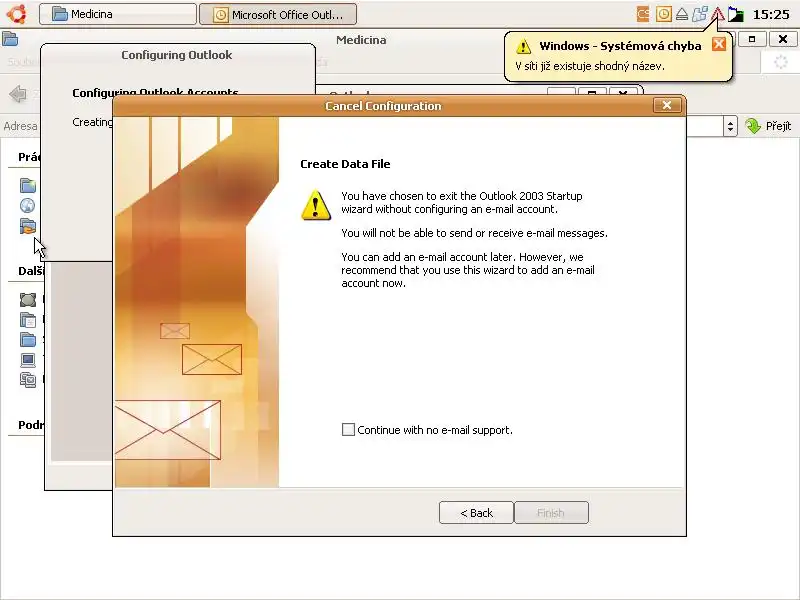Click the Back button in Cancel Configuration

coord(476,513)
